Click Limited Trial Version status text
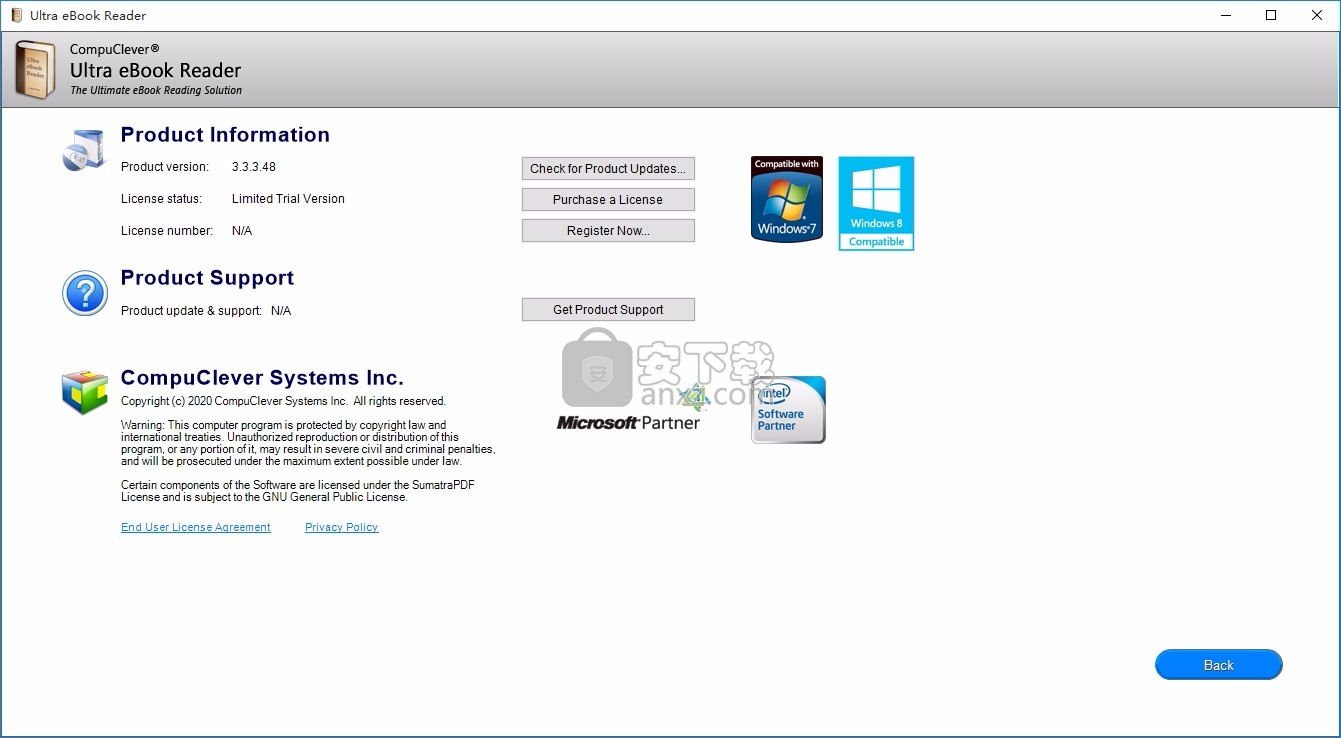This screenshot has height=738, width=1341. coord(288,198)
